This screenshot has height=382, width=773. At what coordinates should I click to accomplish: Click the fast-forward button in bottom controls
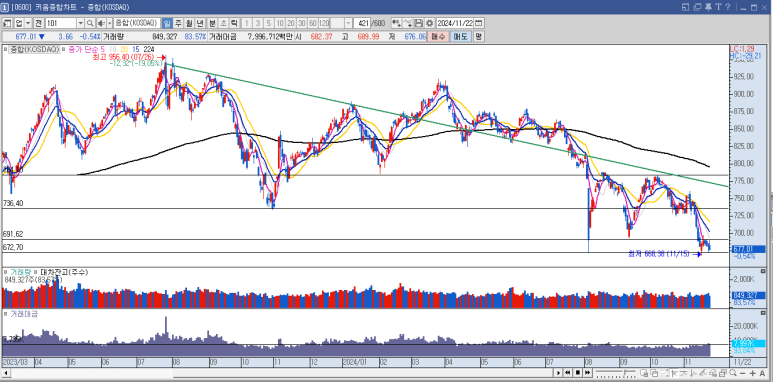588,373
